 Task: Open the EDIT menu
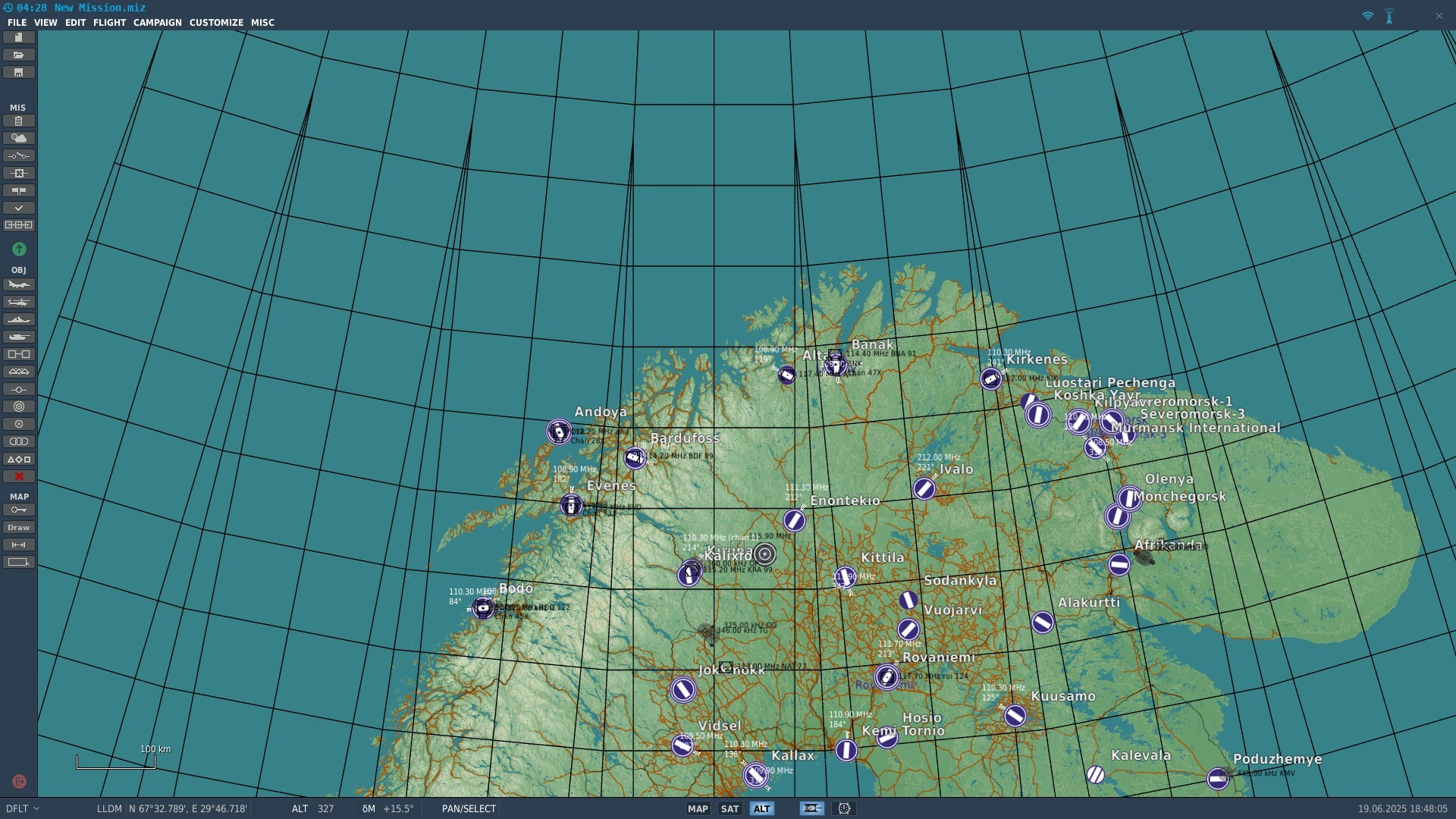coord(75,23)
